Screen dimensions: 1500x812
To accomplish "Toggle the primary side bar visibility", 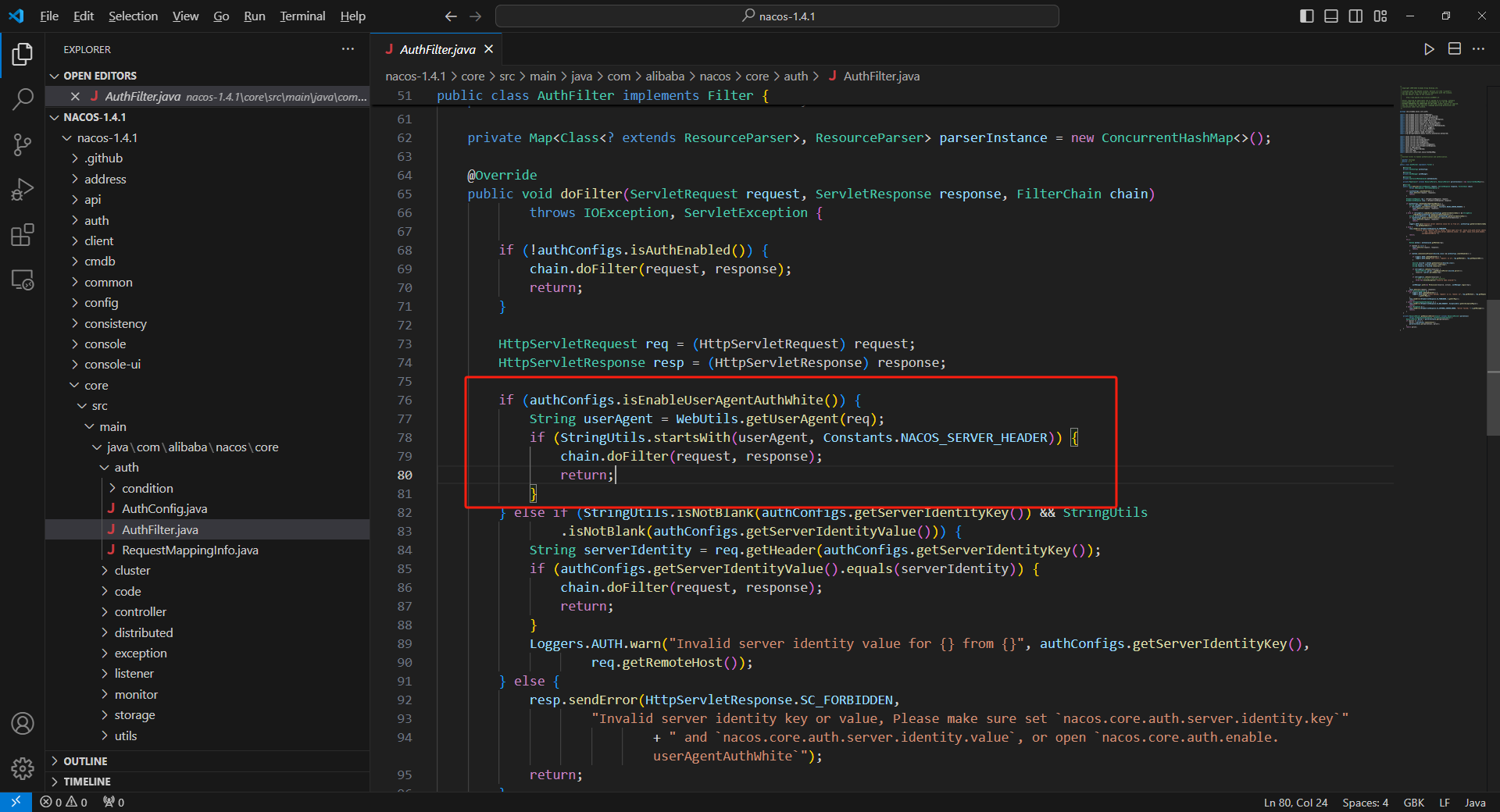I will click(1306, 16).
